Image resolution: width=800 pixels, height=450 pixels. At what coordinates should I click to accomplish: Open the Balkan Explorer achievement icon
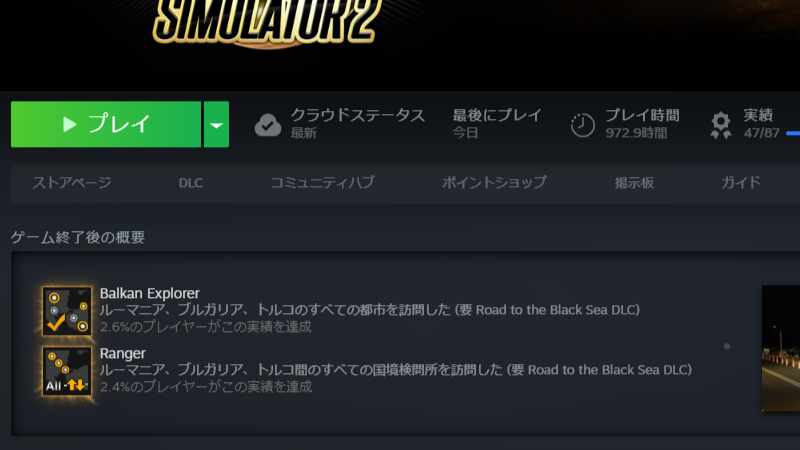pos(67,311)
